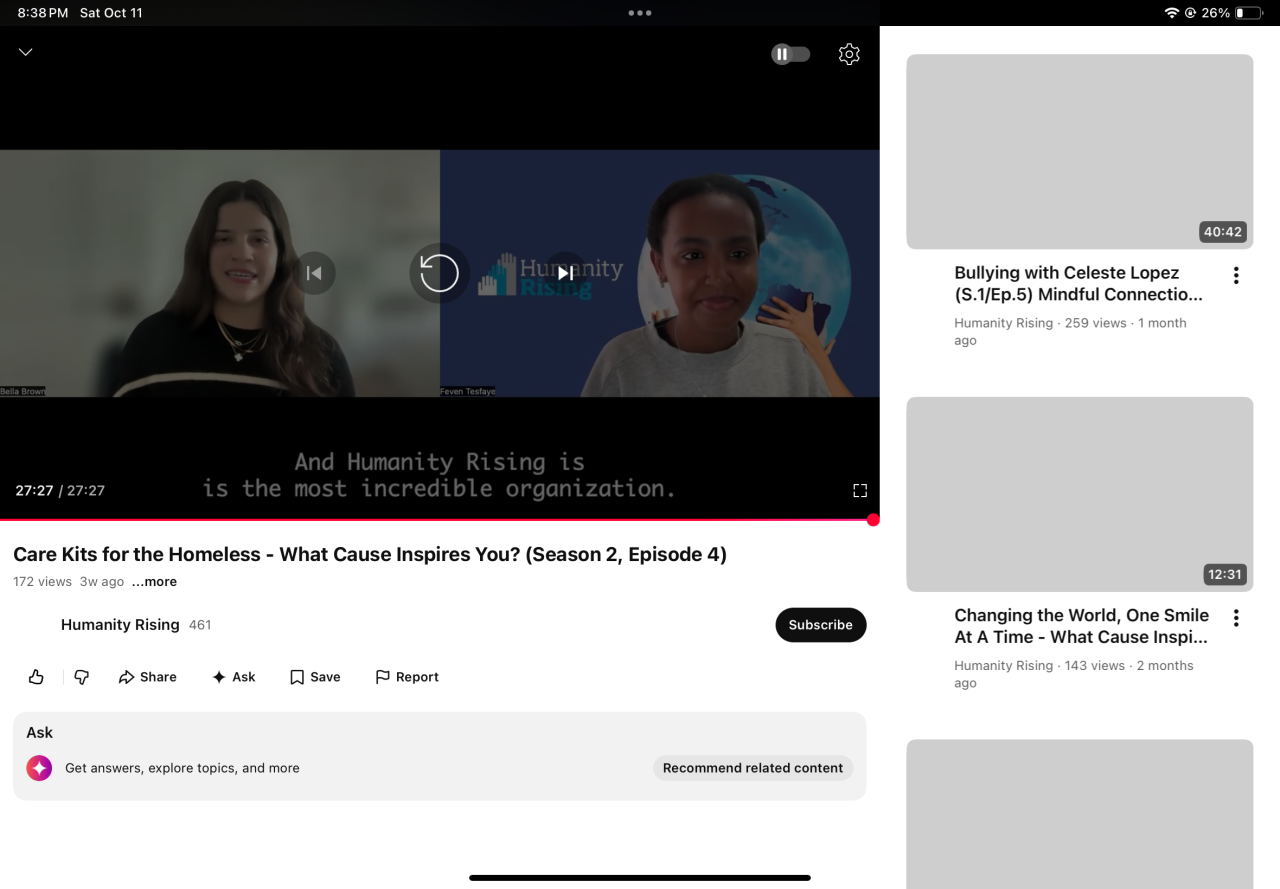The image size is (1280, 889).
Task: Click the 12:31 duration badge
Action: click(1224, 574)
